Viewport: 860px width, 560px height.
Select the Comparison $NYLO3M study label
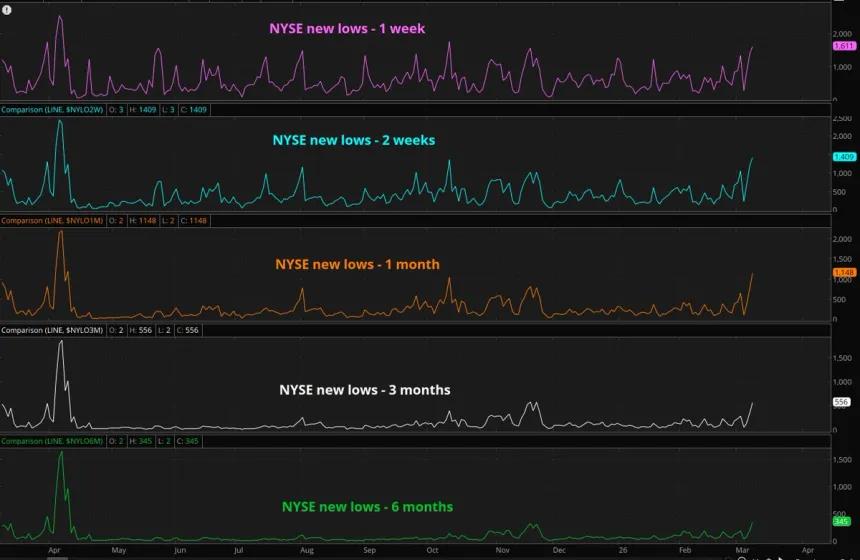[52, 330]
